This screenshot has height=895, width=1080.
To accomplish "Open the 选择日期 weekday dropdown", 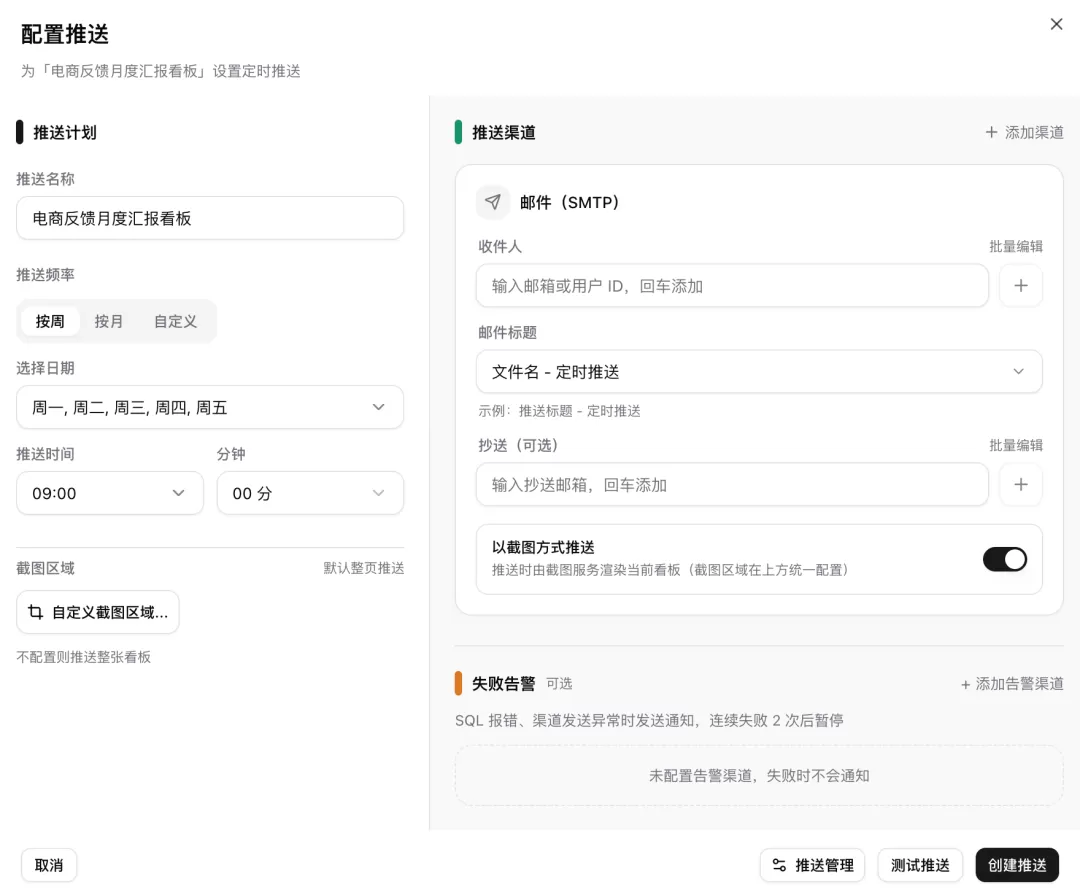I will click(x=210, y=407).
